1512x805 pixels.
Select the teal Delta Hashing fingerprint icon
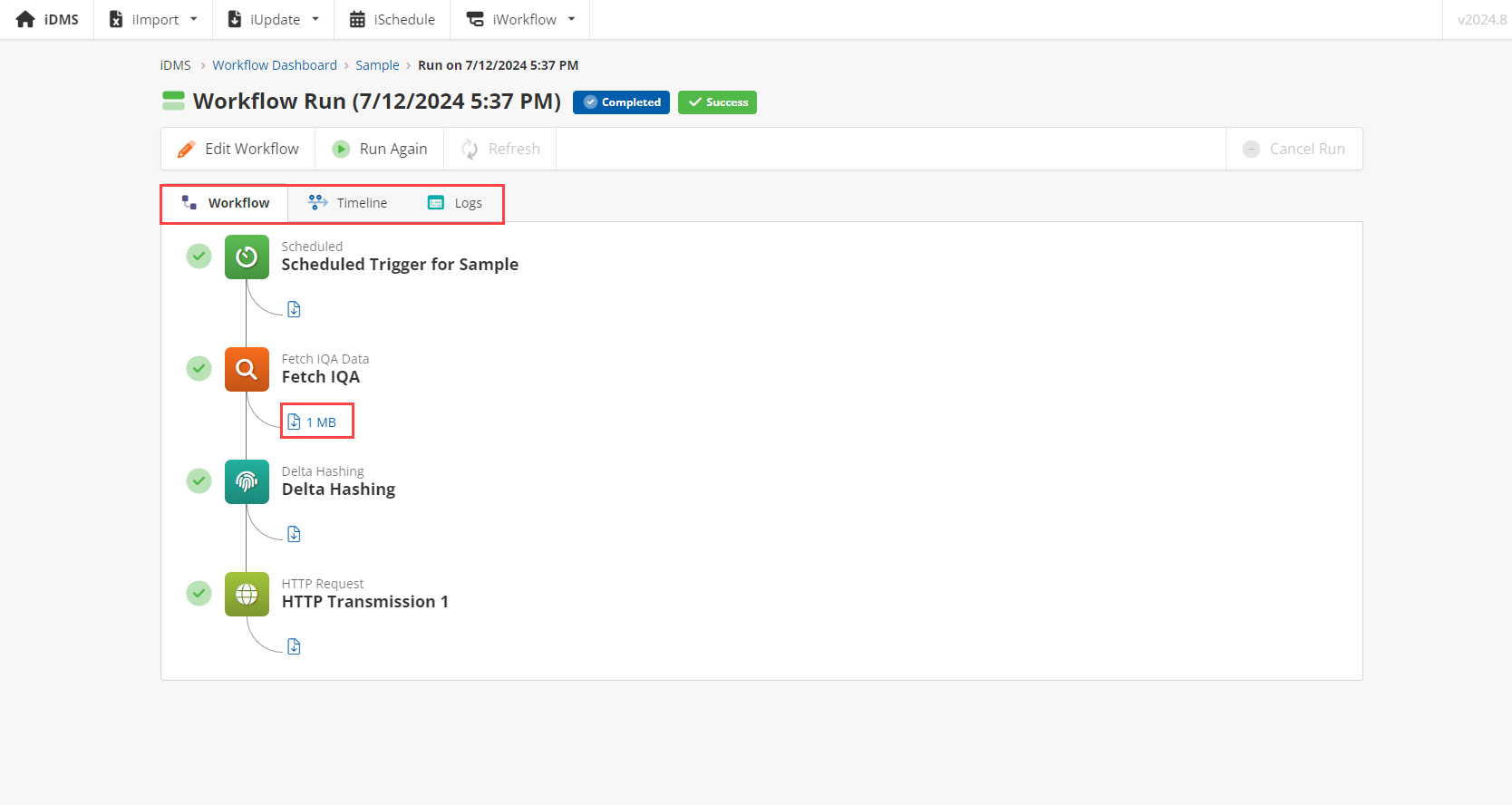[247, 481]
